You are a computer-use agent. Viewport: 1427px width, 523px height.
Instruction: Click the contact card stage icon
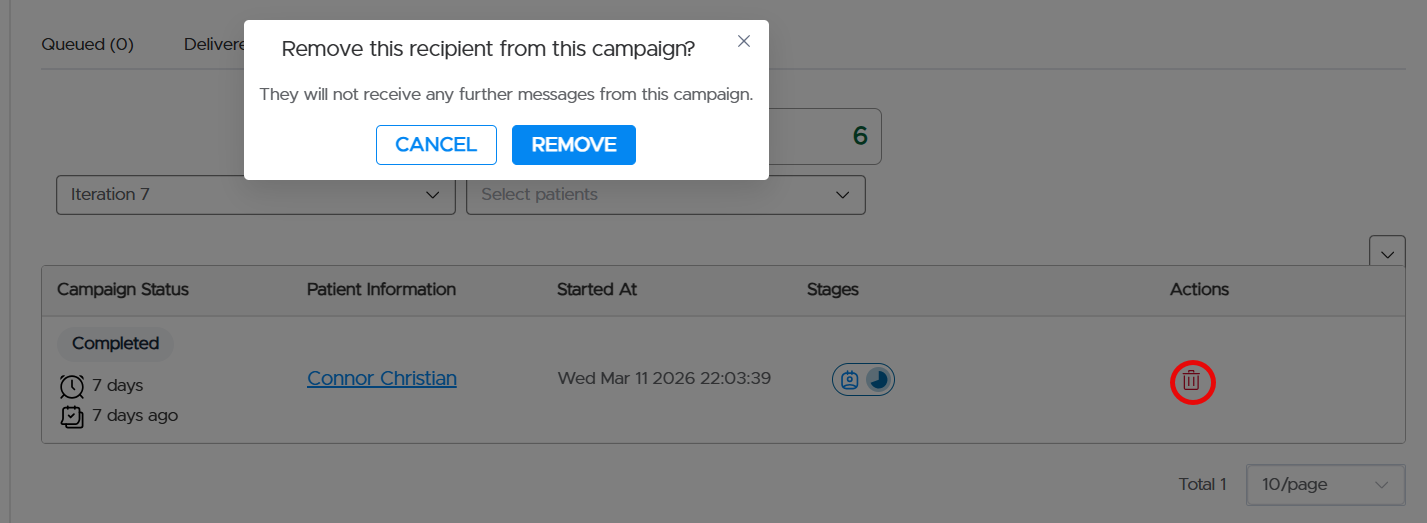pyautogui.click(x=849, y=380)
